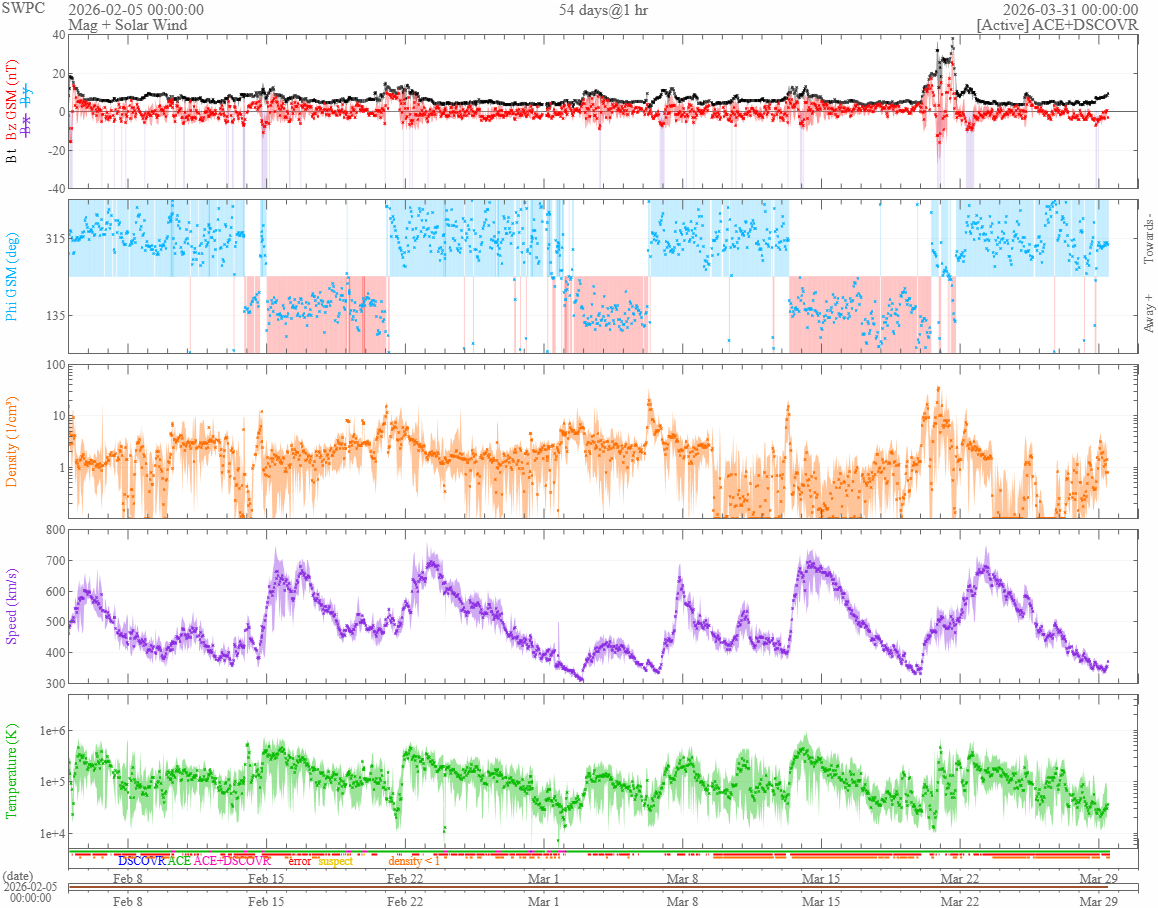
Task: Select the green ACE legend entry
Action: (x=179, y=860)
